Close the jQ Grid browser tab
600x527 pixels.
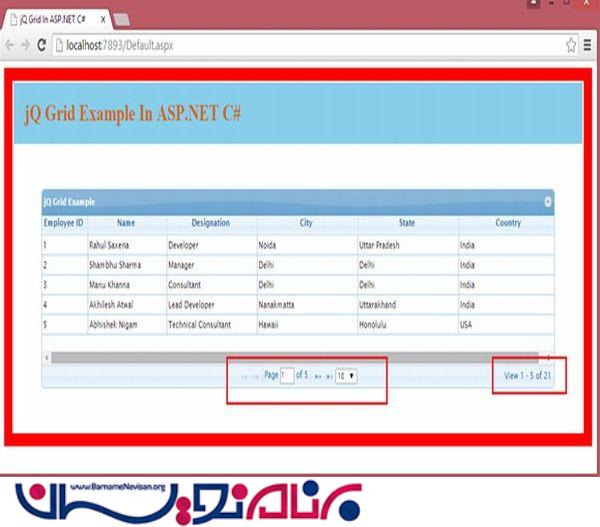pos(103,19)
